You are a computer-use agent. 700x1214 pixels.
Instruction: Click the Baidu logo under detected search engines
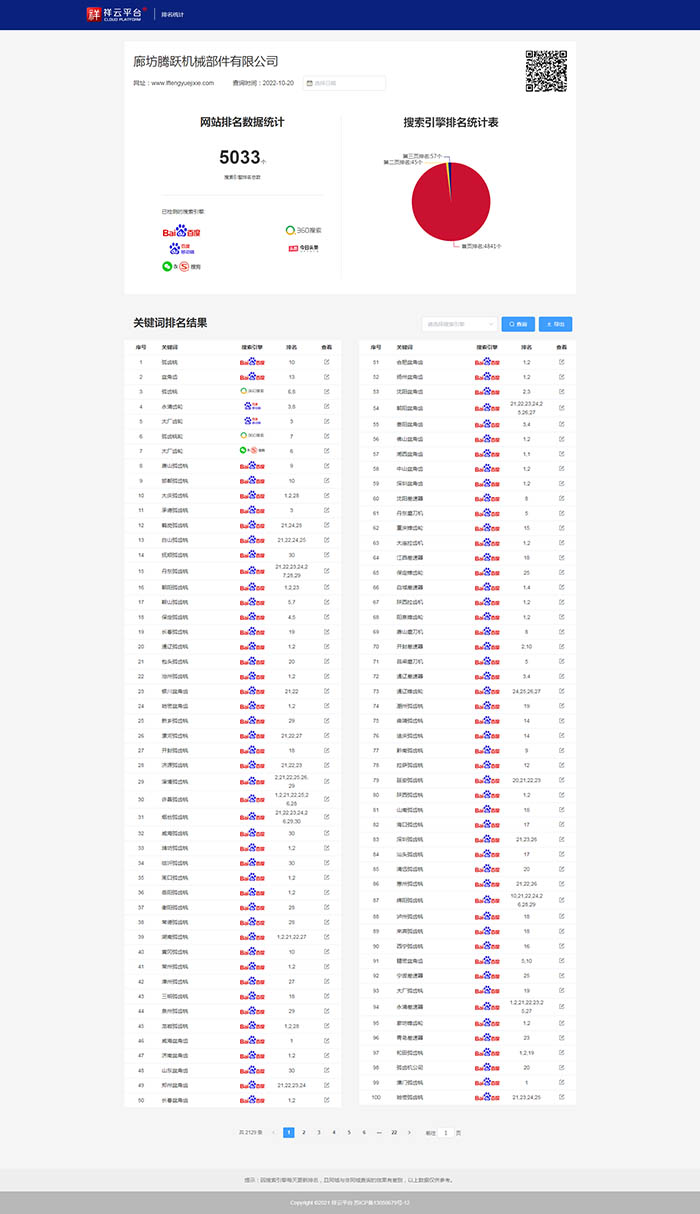pyautogui.click(x=182, y=232)
